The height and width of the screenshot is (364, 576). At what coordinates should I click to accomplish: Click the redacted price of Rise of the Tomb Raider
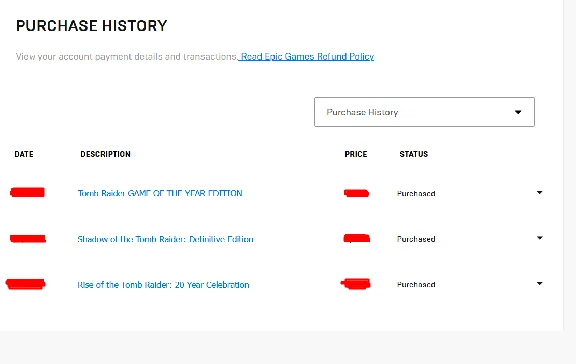pyautogui.click(x=356, y=284)
